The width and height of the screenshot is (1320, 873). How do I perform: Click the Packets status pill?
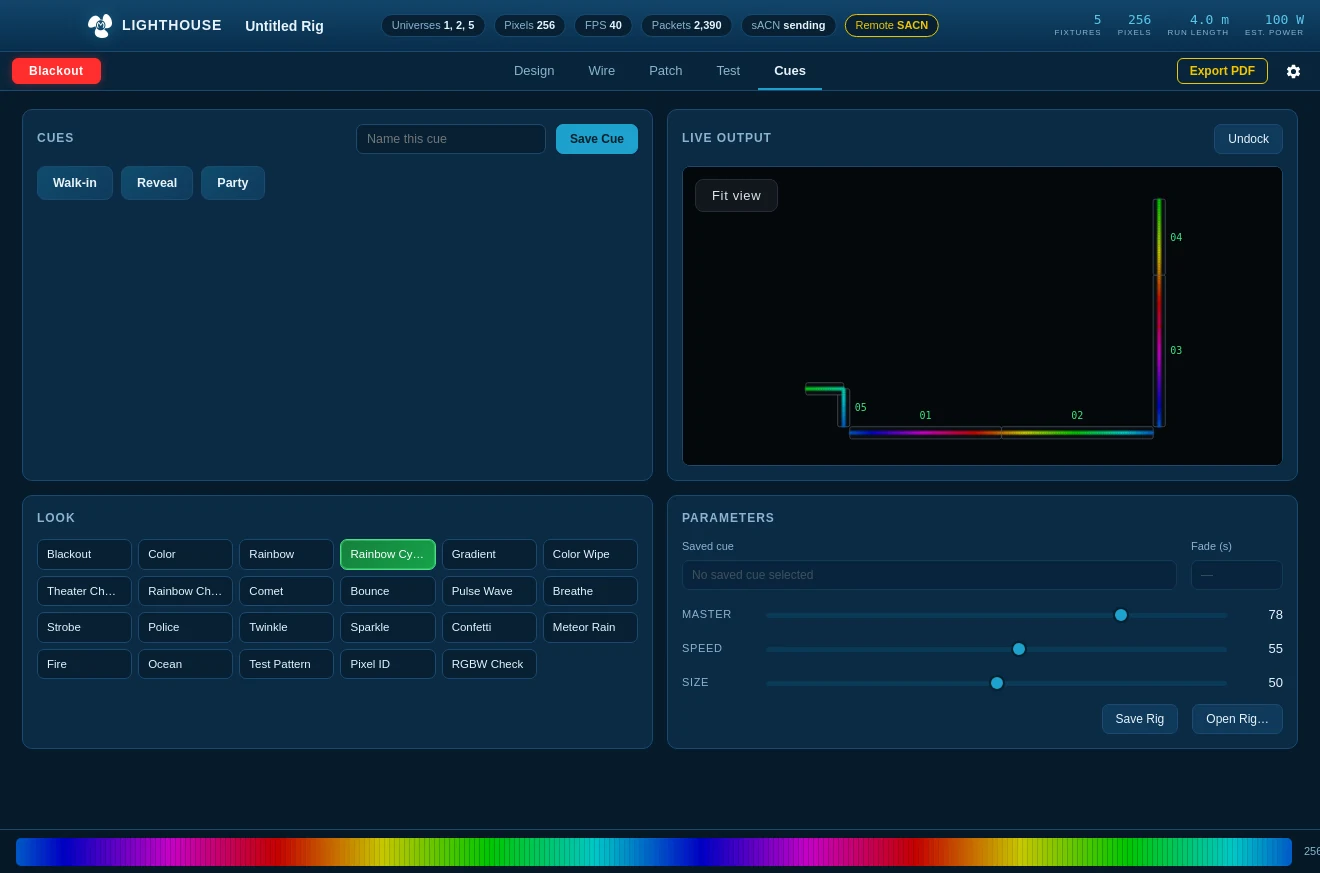(686, 25)
